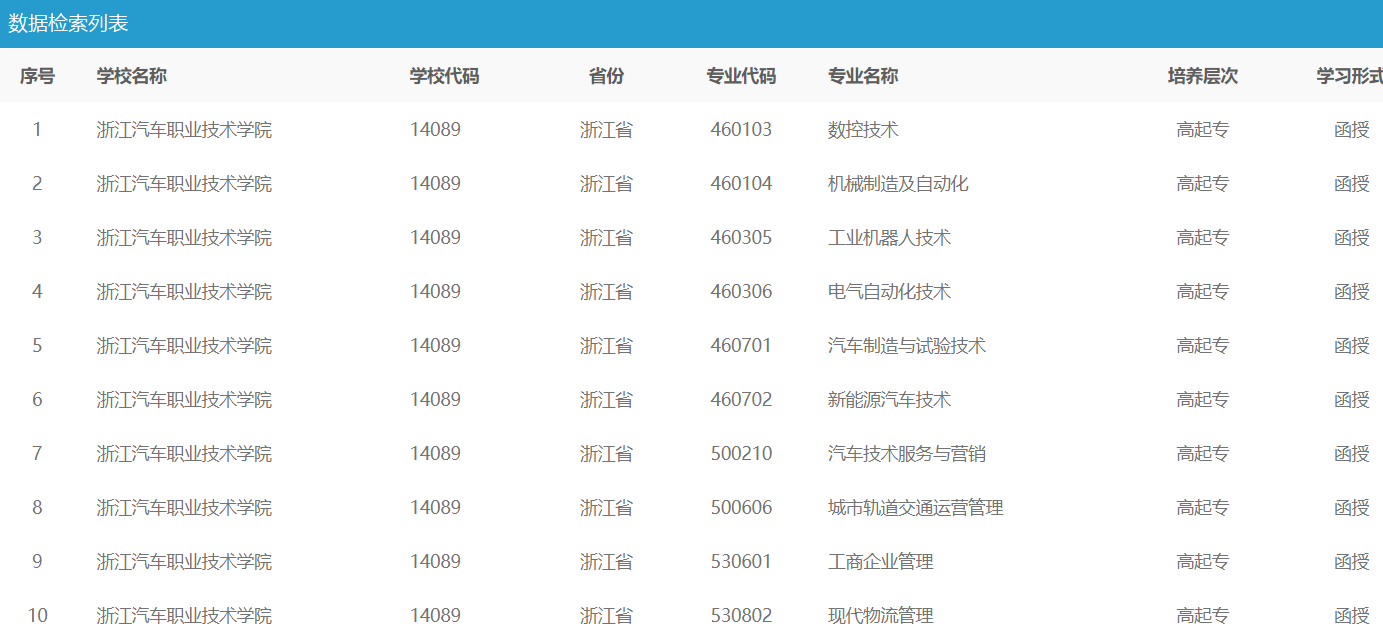The image size is (1383, 637).
Task: Click major code 460701
Action: tap(741, 346)
